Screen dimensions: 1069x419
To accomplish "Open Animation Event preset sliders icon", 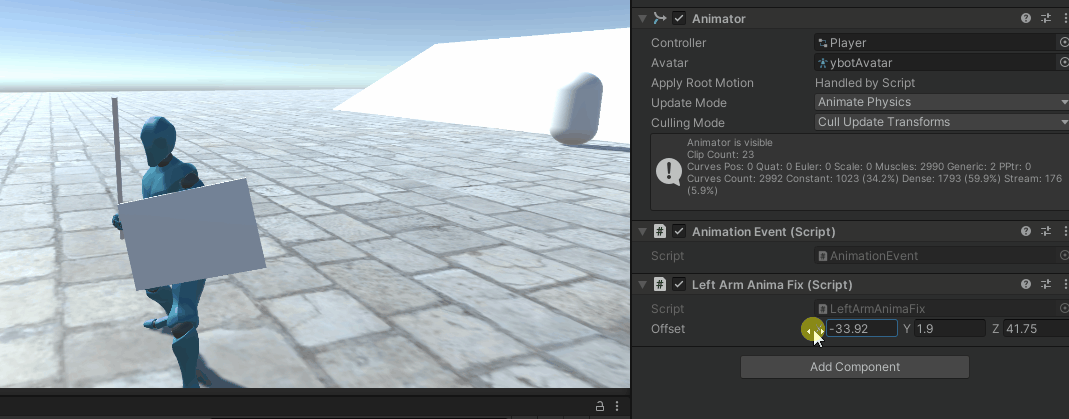I will pyautogui.click(x=1046, y=232).
